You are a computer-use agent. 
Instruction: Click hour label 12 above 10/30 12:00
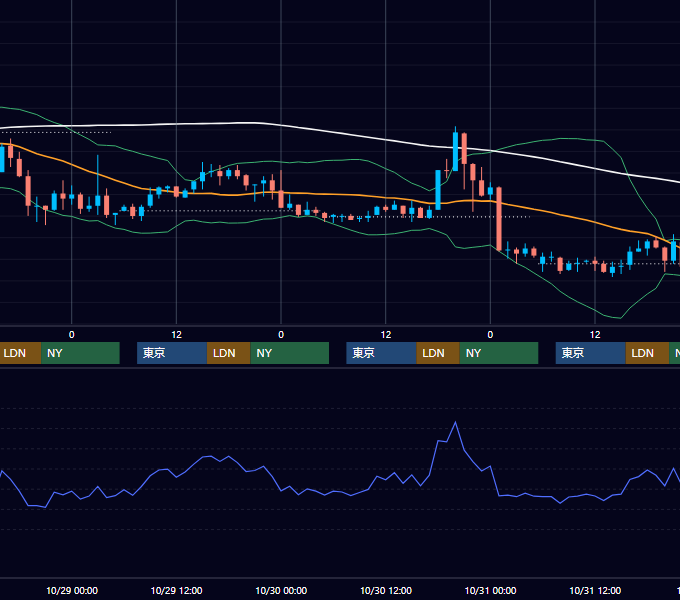(386, 335)
